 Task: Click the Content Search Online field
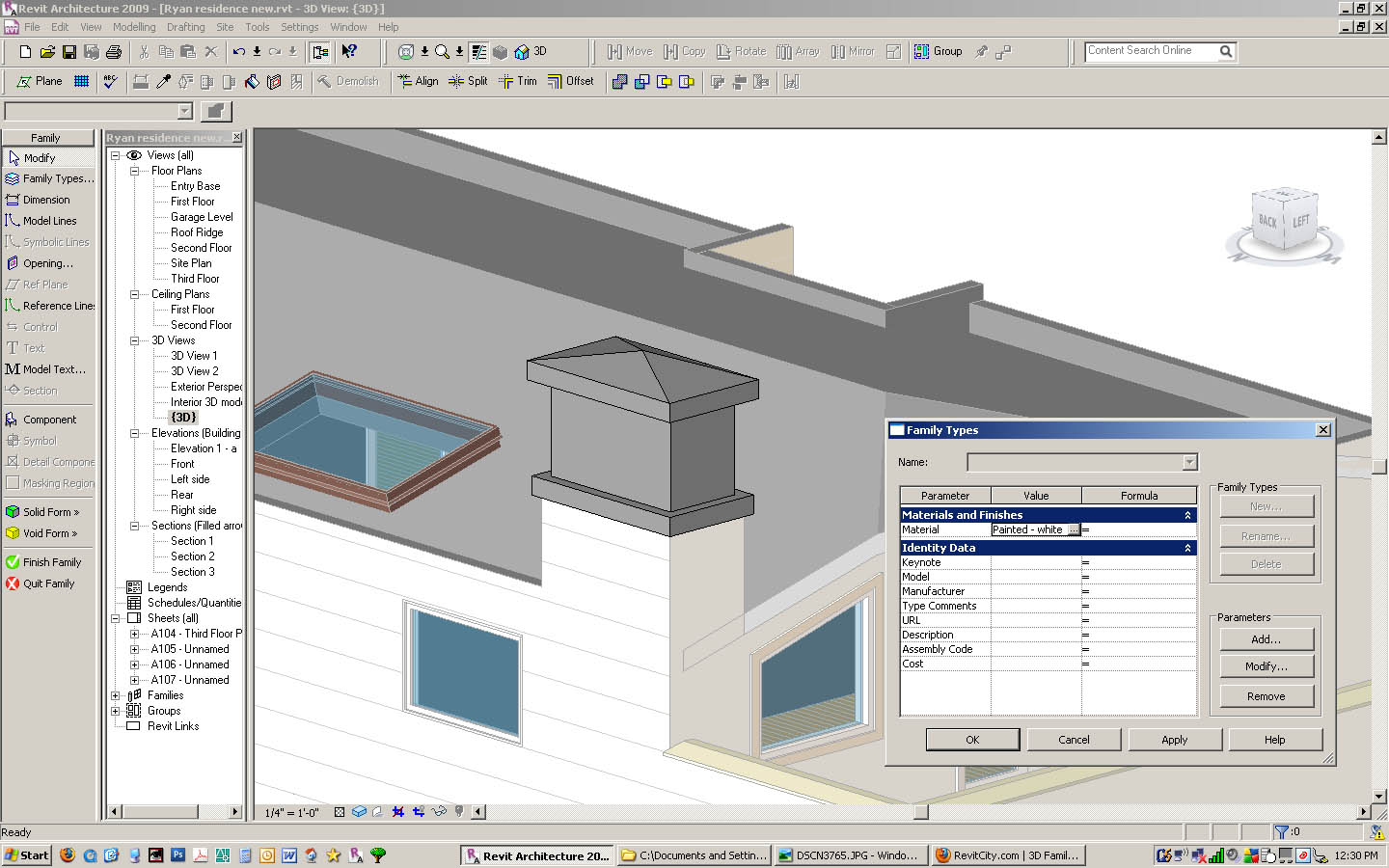point(1150,51)
